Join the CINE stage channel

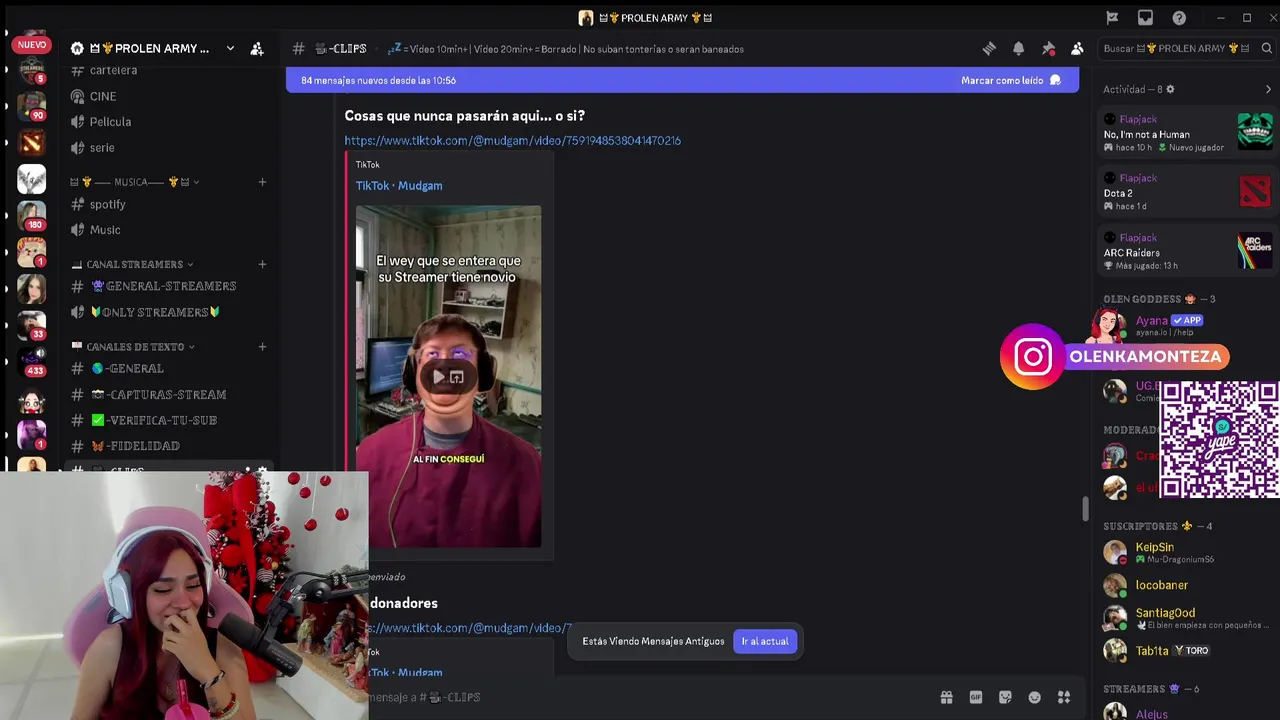103,96
